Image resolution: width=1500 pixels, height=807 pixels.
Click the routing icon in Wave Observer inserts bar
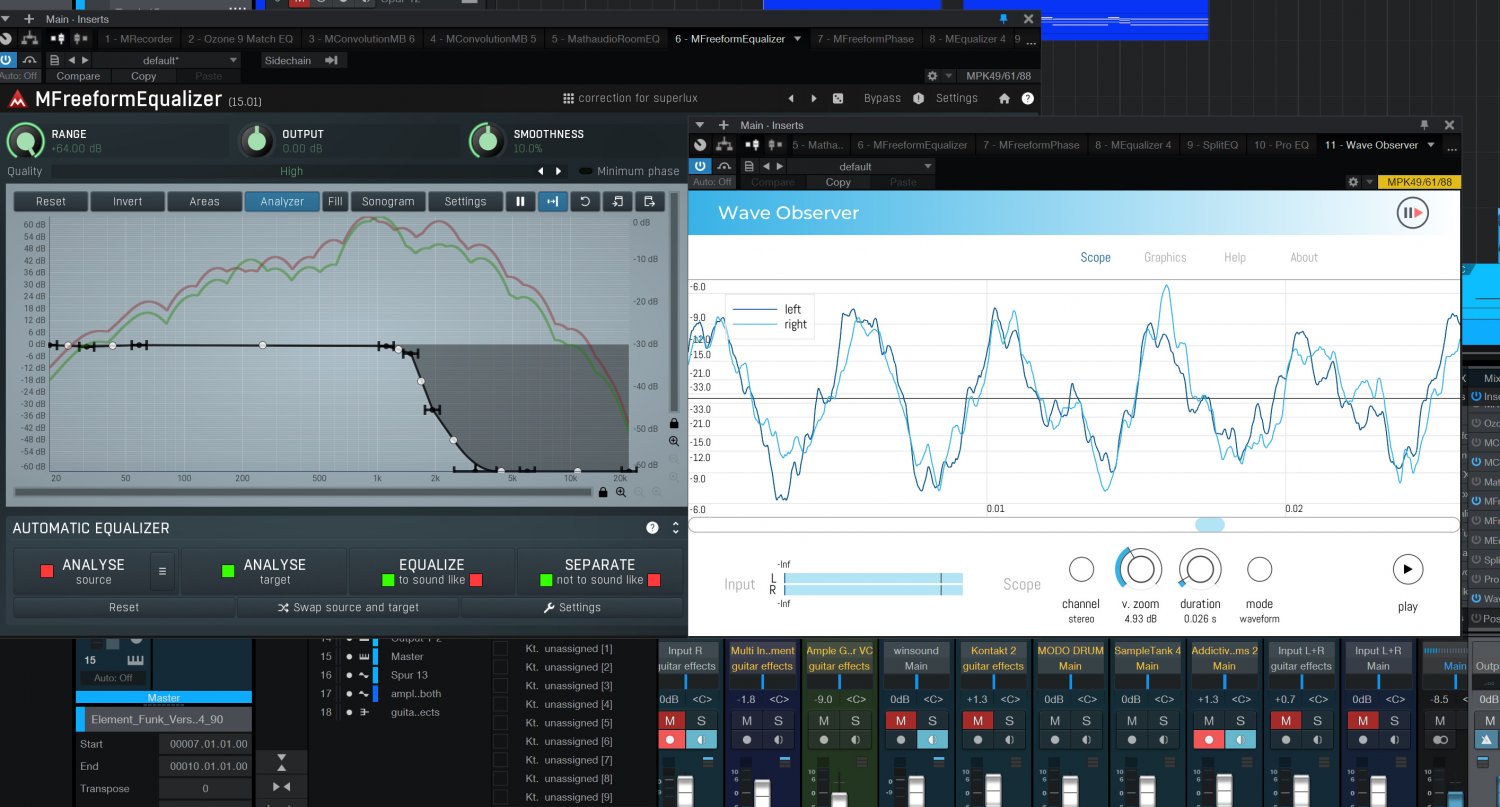pos(722,145)
